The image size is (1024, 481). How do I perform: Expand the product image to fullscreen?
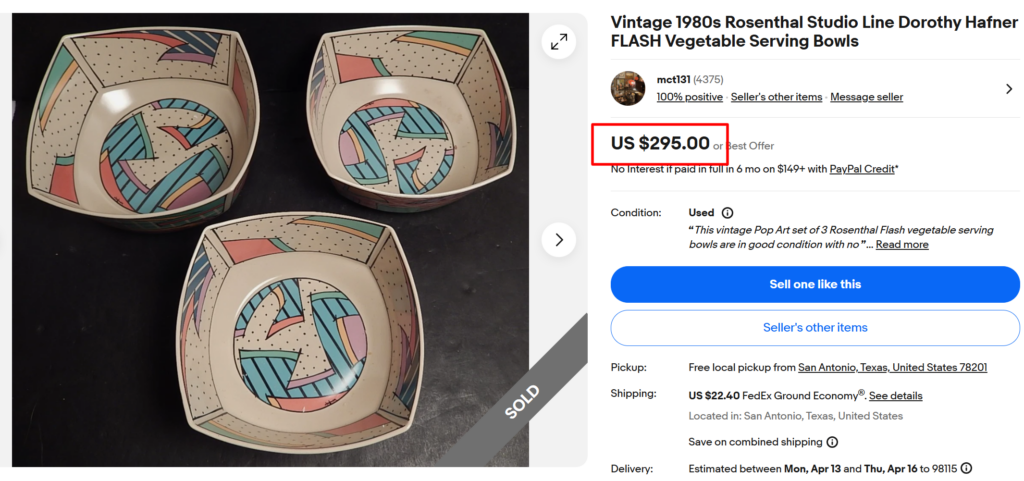tap(558, 41)
